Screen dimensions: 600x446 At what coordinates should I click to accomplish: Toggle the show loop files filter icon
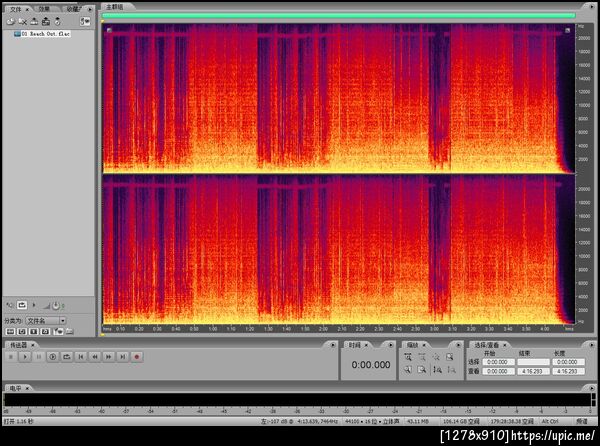[22, 332]
